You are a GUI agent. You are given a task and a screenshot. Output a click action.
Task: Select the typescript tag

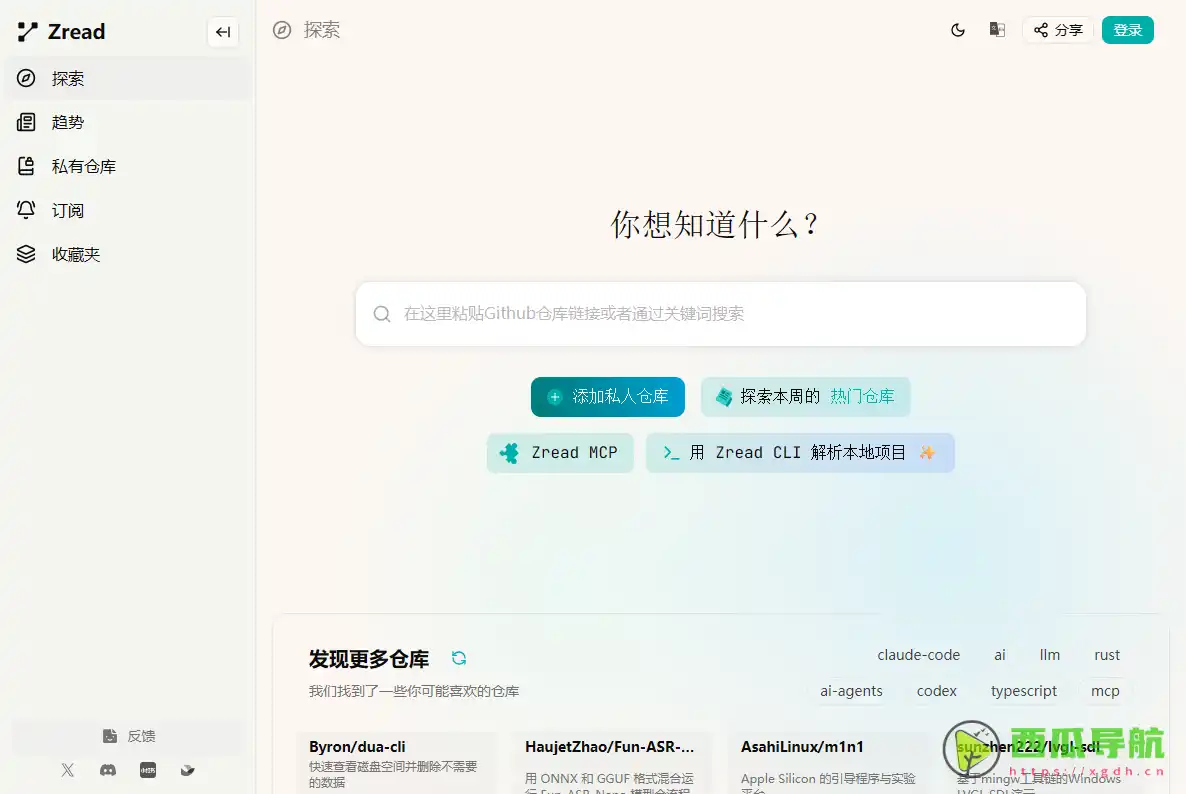point(1023,691)
